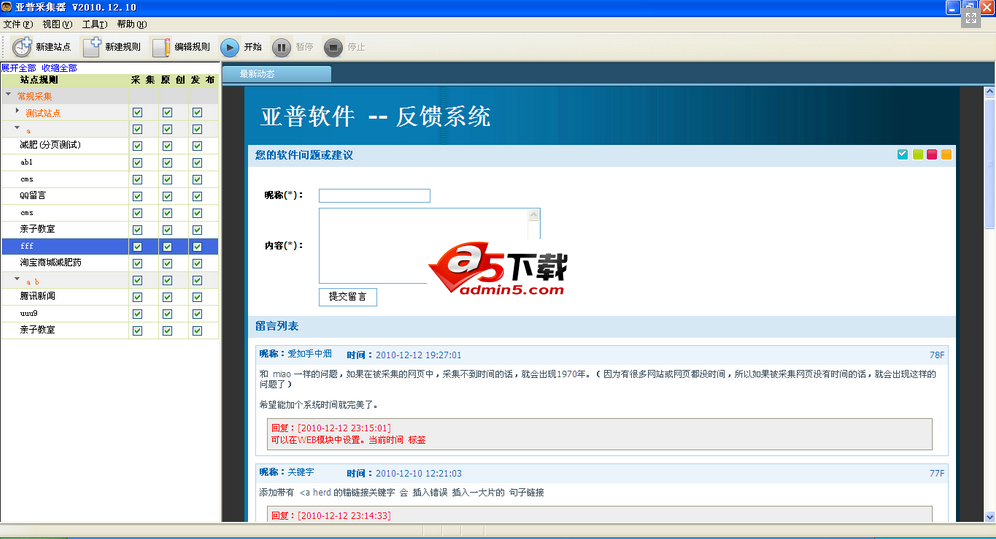The height and width of the screenshot is (539, 996).
Task: Select the 淘宝商城减肥药 rule
Action: point(50,262)
